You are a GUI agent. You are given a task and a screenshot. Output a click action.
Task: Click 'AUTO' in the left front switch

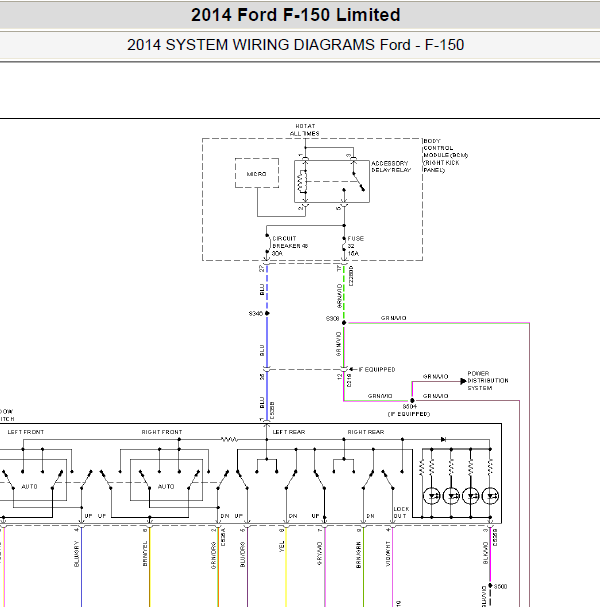29,487
